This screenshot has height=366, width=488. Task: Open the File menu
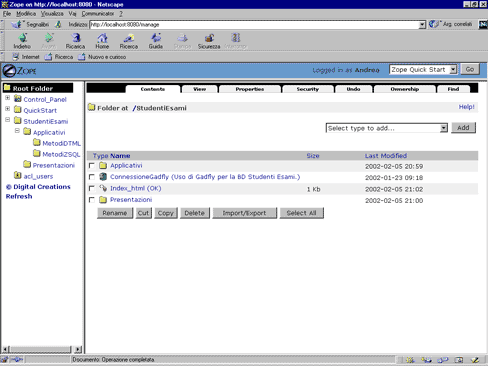pos(7,14)
